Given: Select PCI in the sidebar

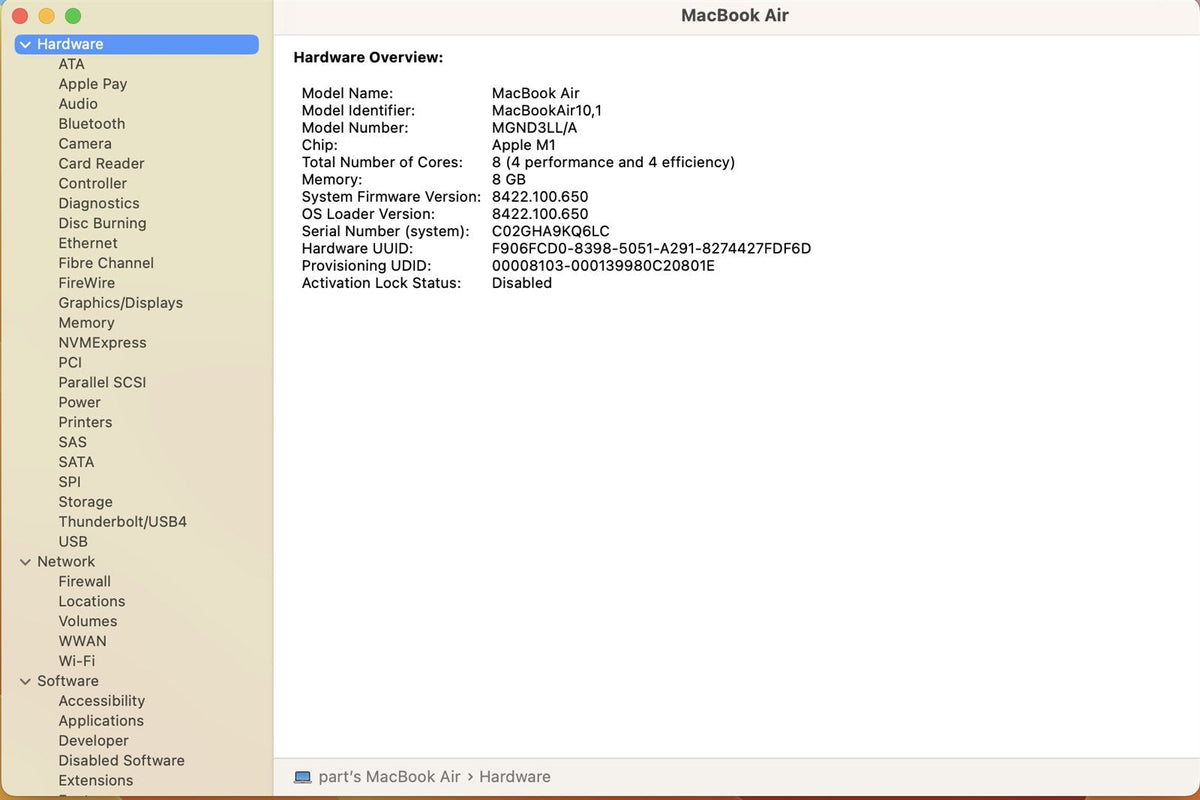Looking at the screenshot, I should [70, 363].
